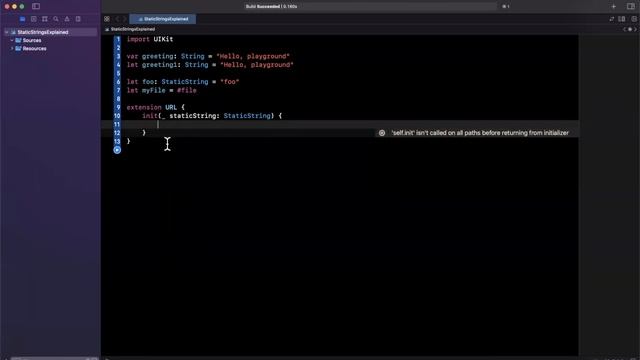Go back in editor history
This screenshot has height=360, width=640.
tap(117, 19)
